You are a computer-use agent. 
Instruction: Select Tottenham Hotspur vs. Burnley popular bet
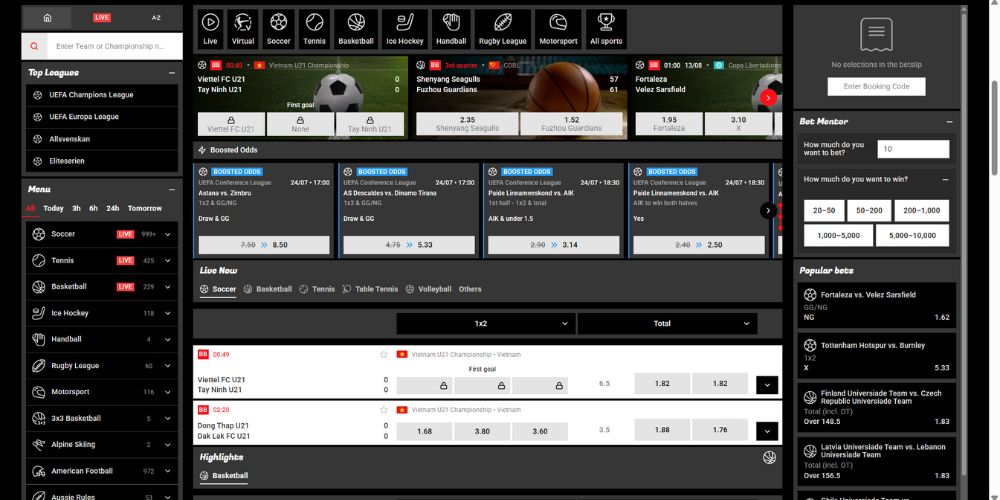tap(876, 356)
